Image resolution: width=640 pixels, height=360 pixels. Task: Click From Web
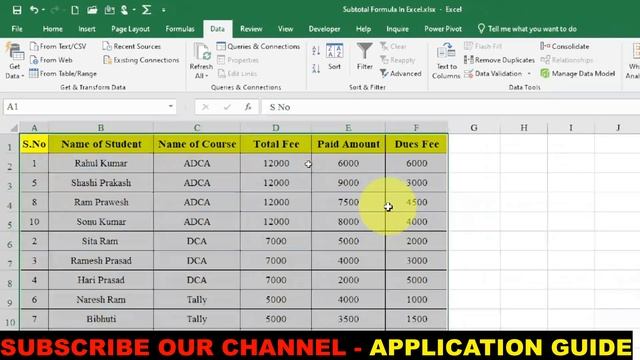point(51,60)
